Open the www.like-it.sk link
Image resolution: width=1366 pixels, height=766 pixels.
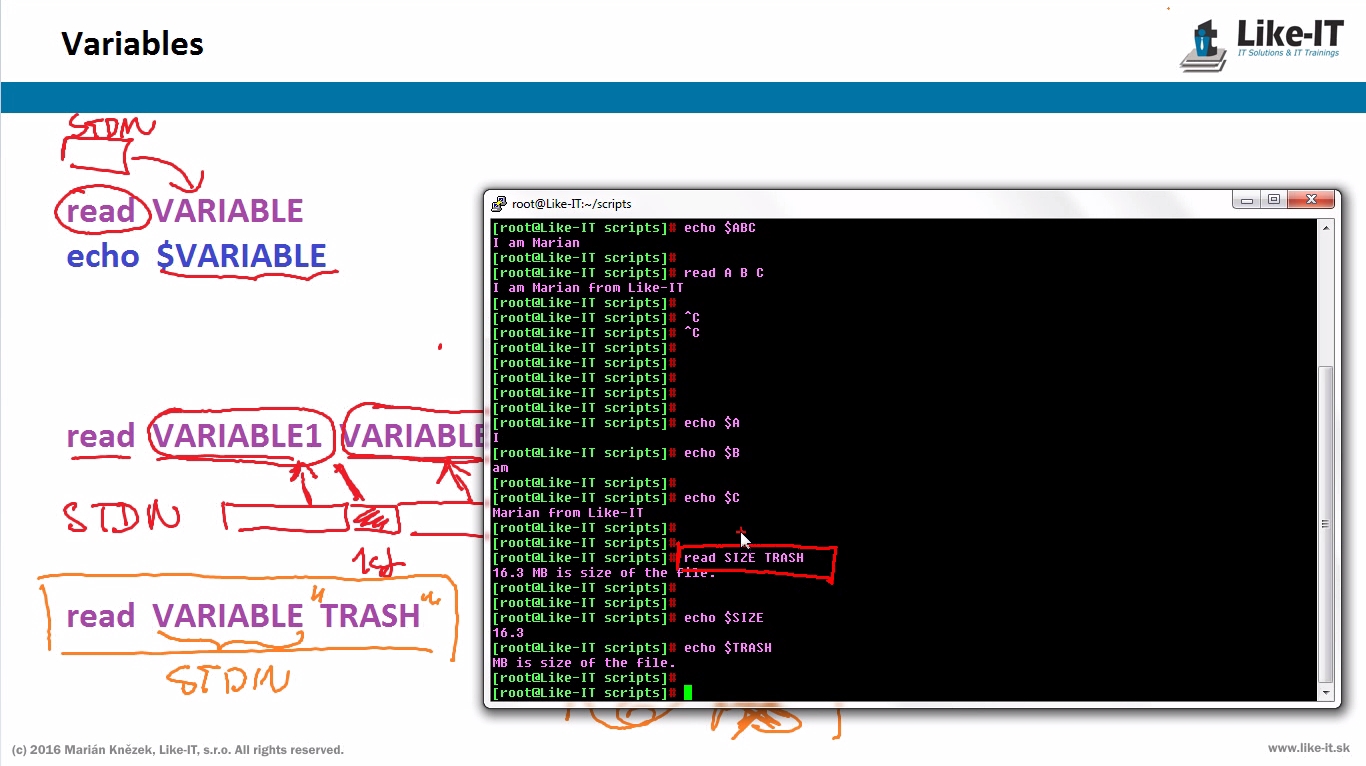[x=1308, y=748]
